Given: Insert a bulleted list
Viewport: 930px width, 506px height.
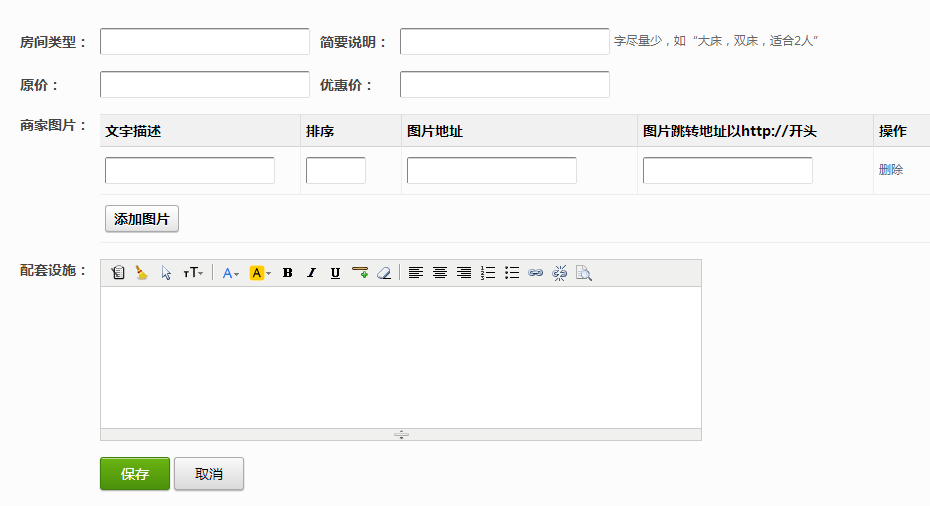Looking at the screenshot, I should pos(512,273).
